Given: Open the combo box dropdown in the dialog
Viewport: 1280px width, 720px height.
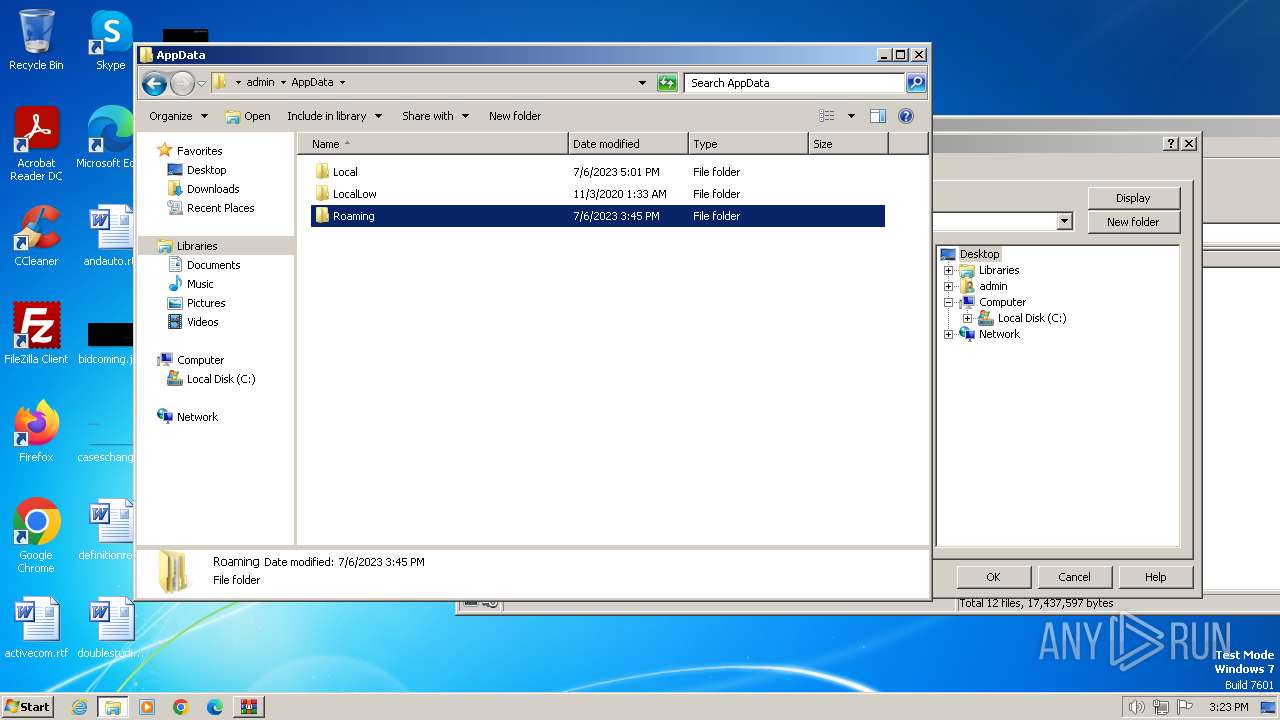Looking at the screenshot, I should (x=1064, y=221).
